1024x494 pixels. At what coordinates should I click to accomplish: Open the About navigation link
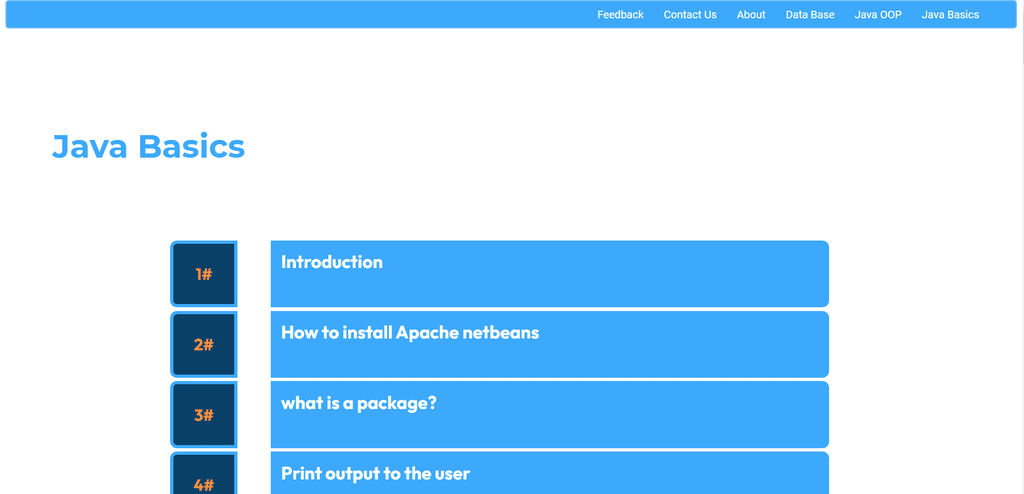pos(751,14)
